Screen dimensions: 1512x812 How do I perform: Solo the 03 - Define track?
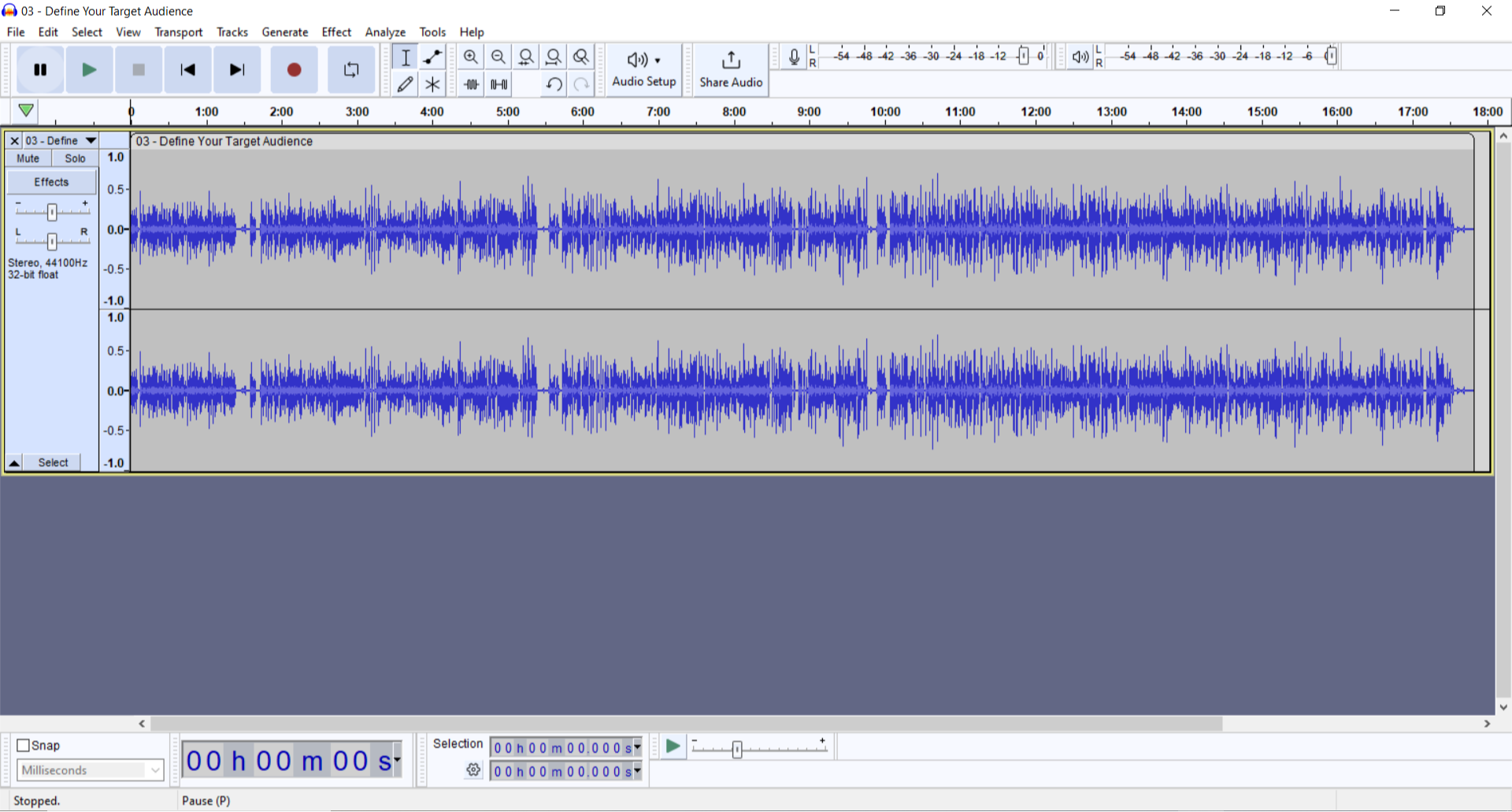(x=75, y=158)
